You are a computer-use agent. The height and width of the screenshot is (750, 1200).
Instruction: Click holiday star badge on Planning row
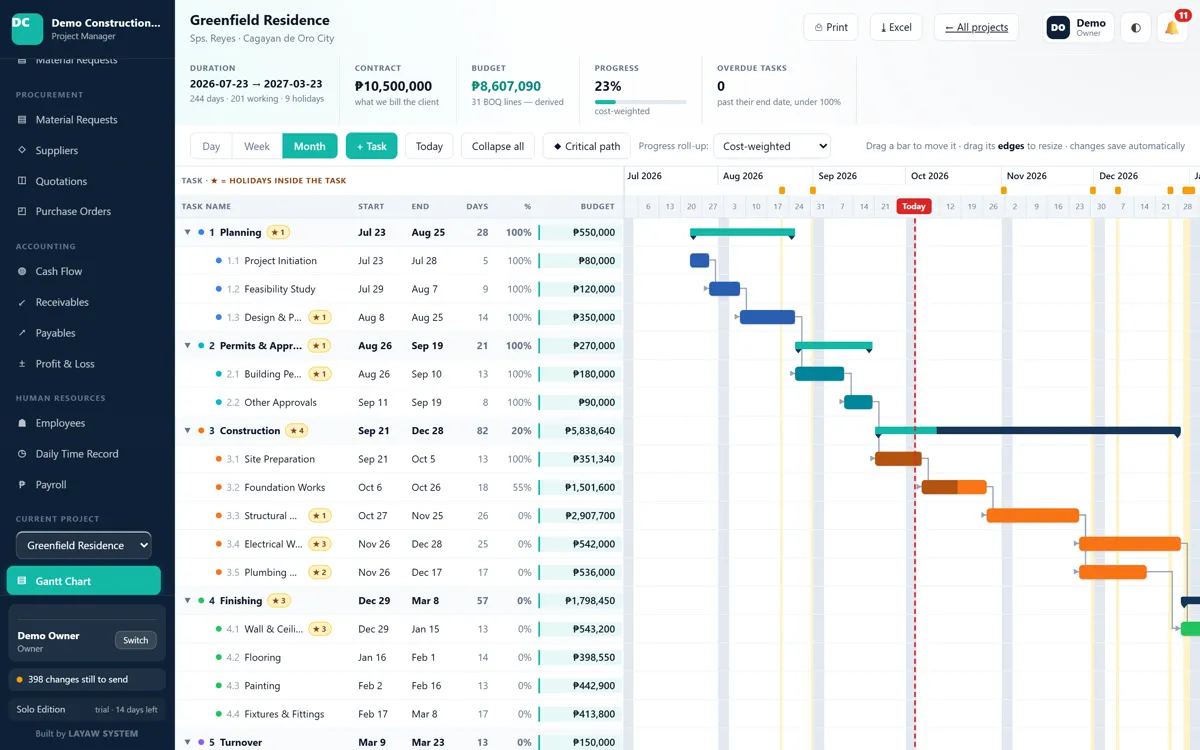pyautogui.click(x=278, y=232)
